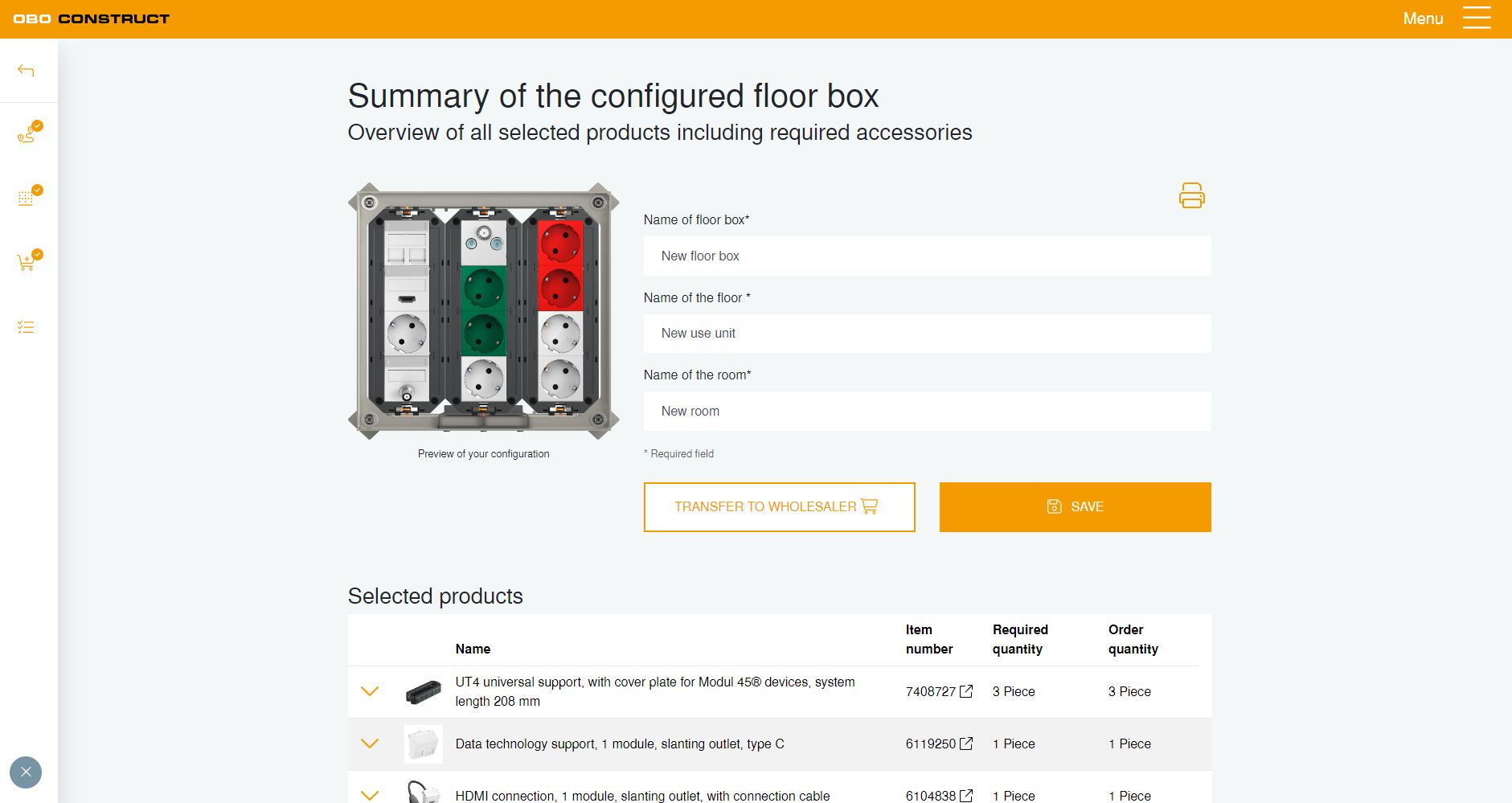This screenshot has width=1512, height=803.
Task: Open external link for item 7408727
Action: click(x=966, y=691)
